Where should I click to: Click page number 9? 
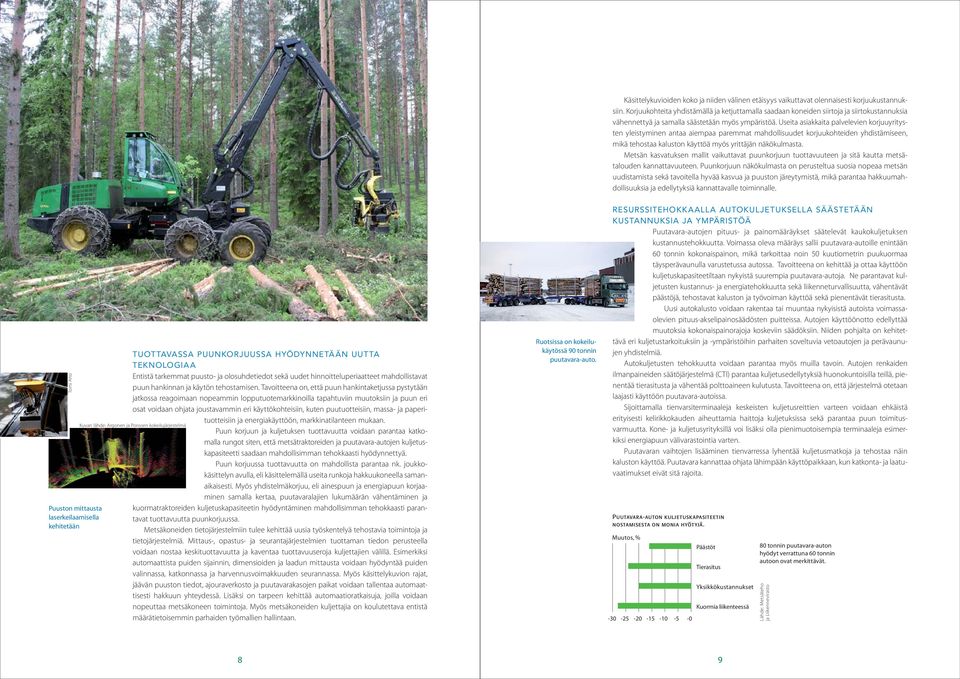click(720, 659)
